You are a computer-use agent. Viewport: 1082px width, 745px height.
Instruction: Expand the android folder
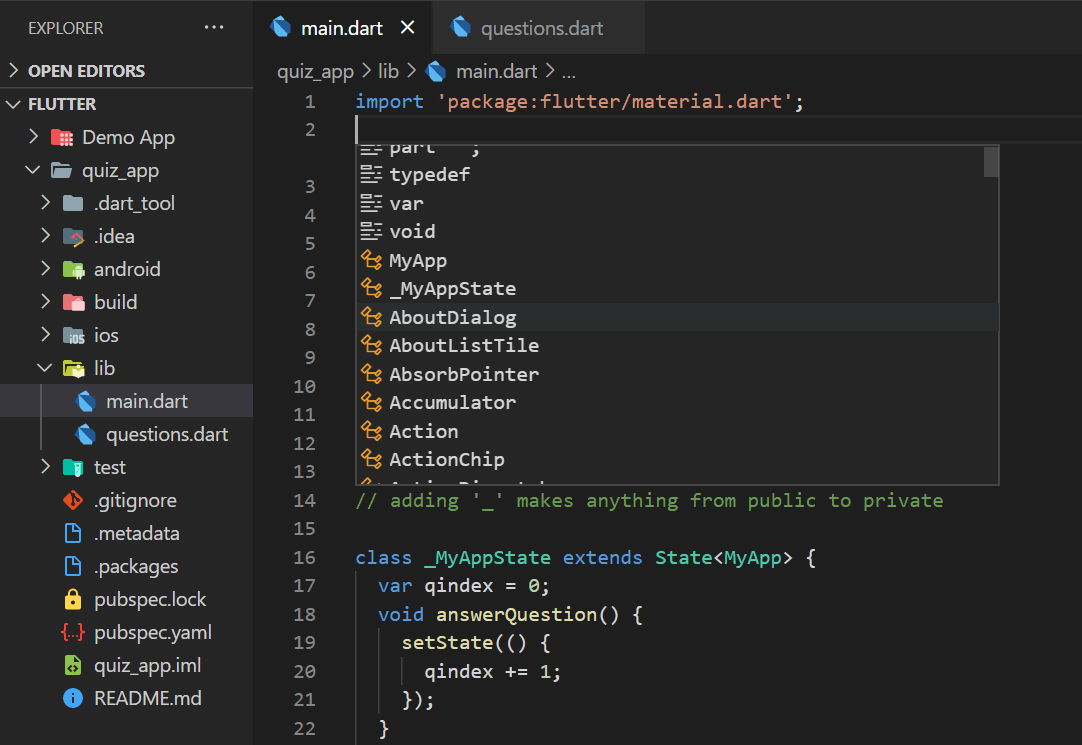[44, 269]
